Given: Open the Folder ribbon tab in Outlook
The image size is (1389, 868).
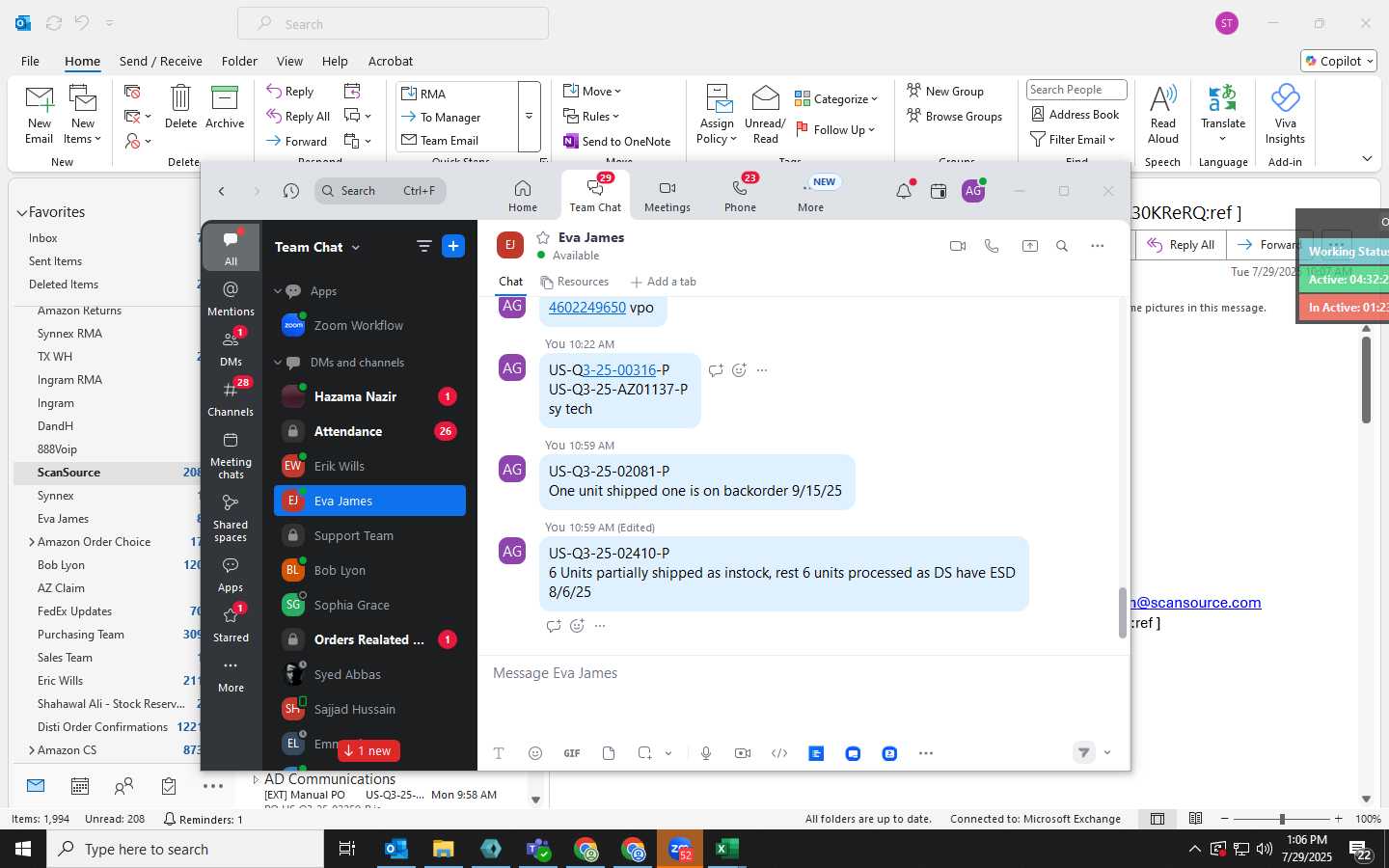Looking at the screenshot, I should pyautogui.click(x=239, y=61).
